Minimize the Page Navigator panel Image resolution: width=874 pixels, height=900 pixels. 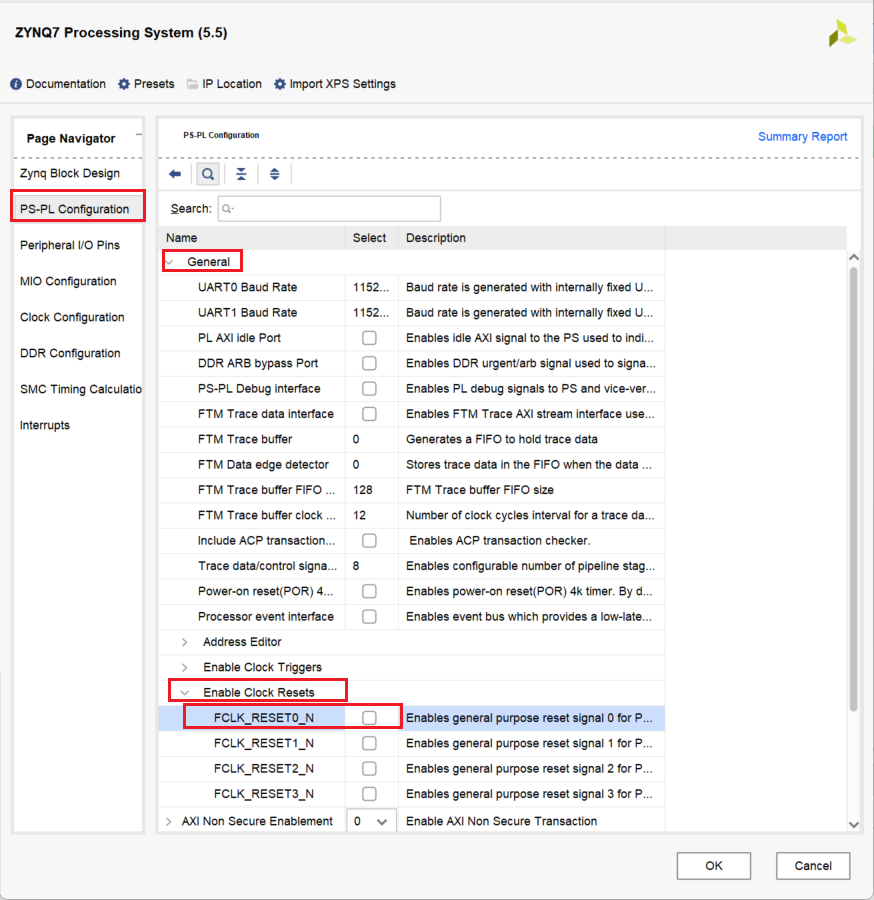click(138, 135)
